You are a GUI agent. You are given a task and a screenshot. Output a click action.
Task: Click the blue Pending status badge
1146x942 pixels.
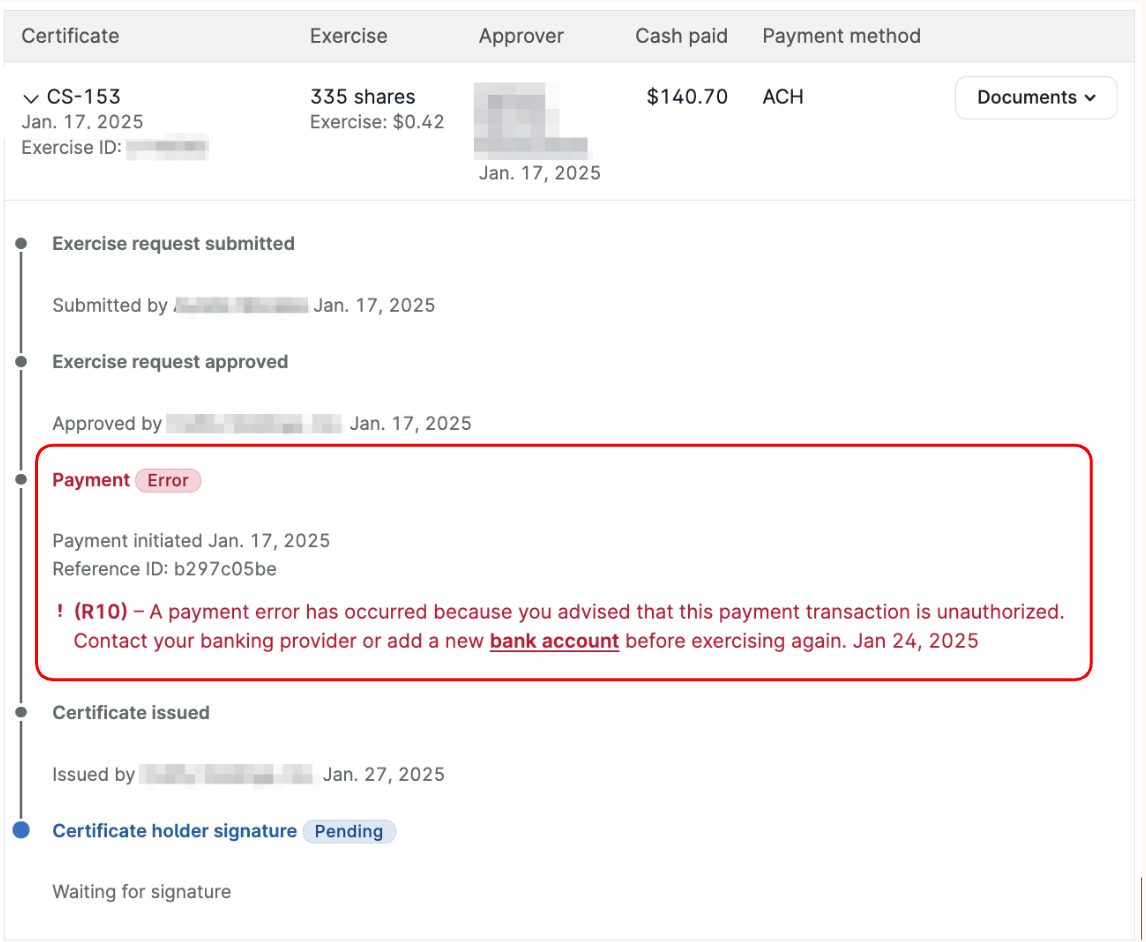(349, 831)
